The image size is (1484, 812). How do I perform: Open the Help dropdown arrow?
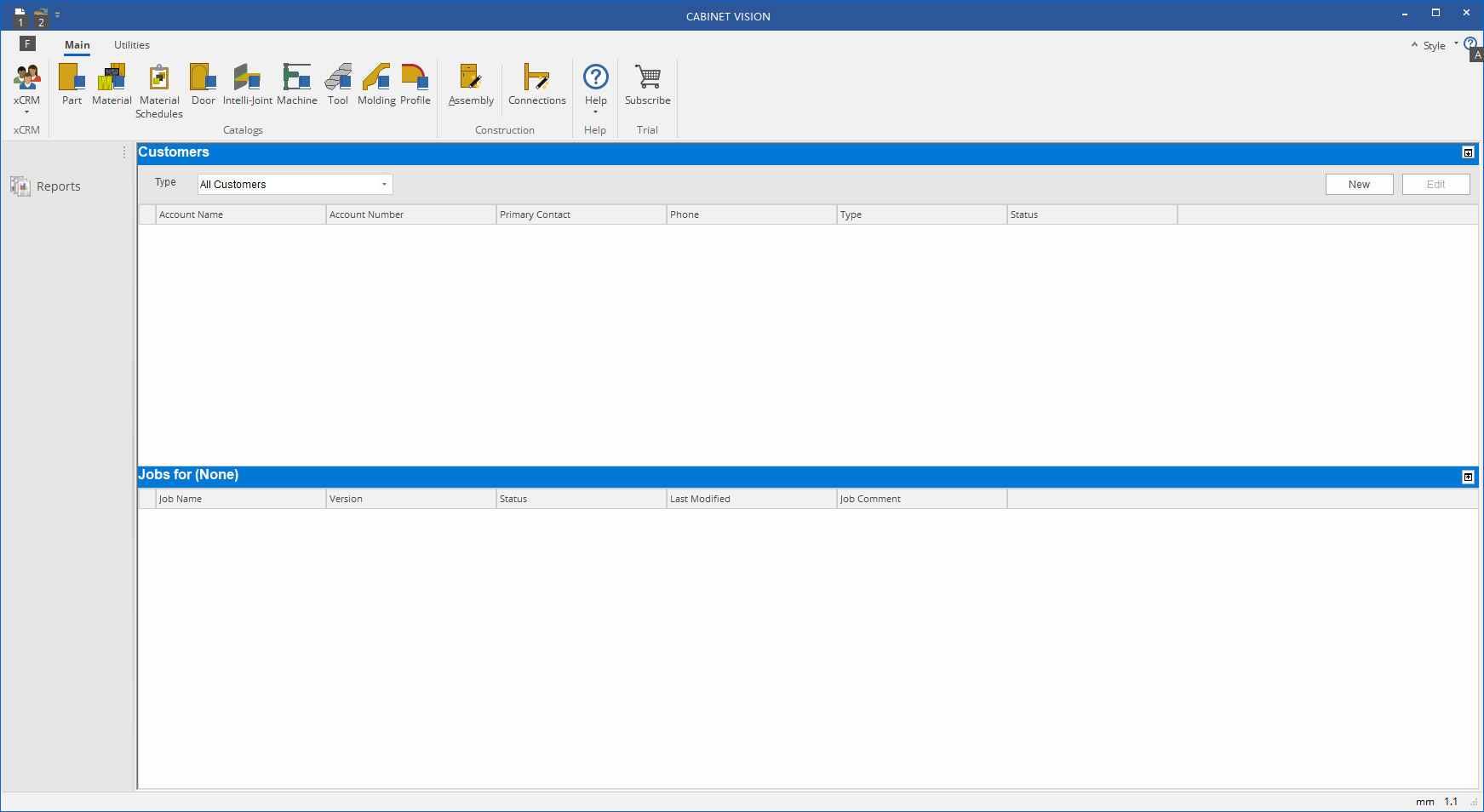click(x=595, y=110)
